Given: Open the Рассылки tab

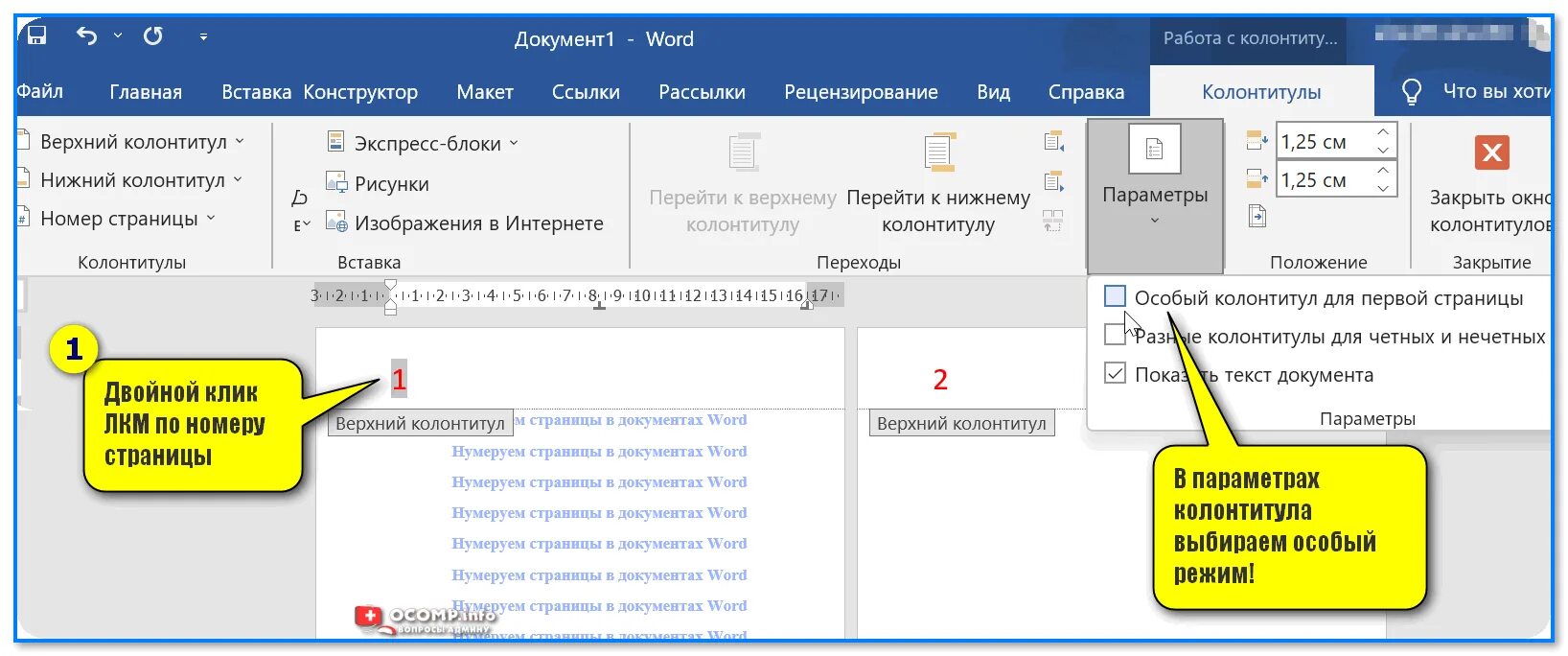Looking at the screenshot, I should (x=702, y=92).
